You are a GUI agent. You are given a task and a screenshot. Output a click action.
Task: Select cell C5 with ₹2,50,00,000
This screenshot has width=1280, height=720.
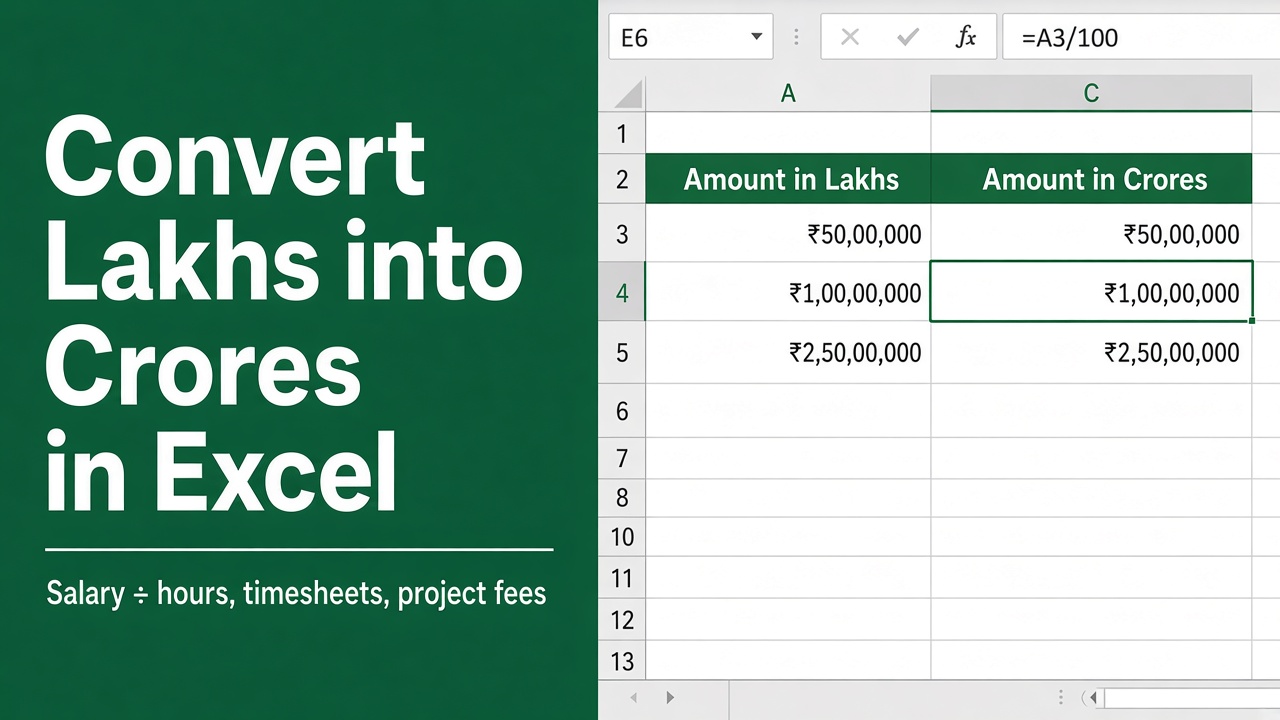click(1091, 352)
